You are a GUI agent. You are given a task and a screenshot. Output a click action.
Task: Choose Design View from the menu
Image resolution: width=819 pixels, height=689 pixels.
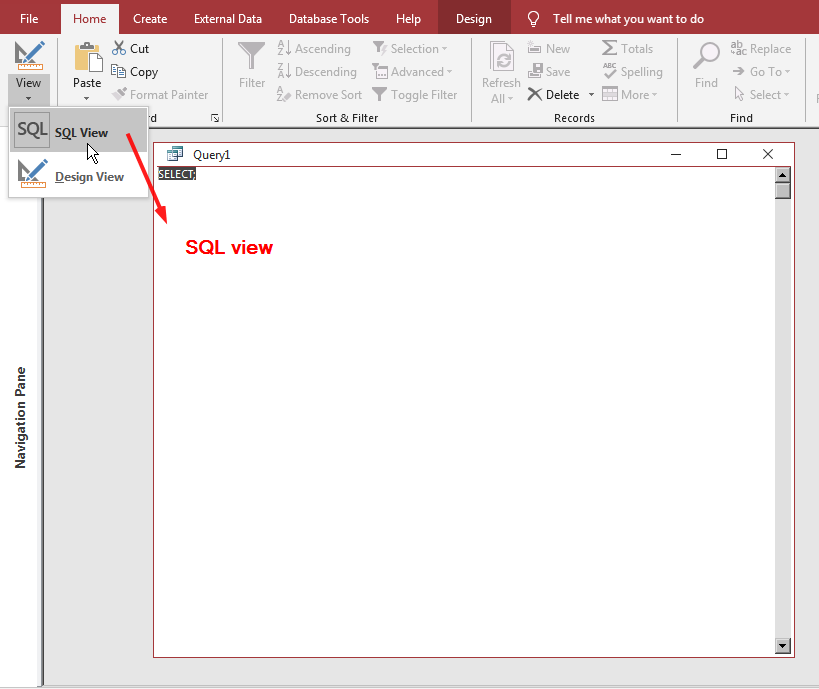point(89,175)
